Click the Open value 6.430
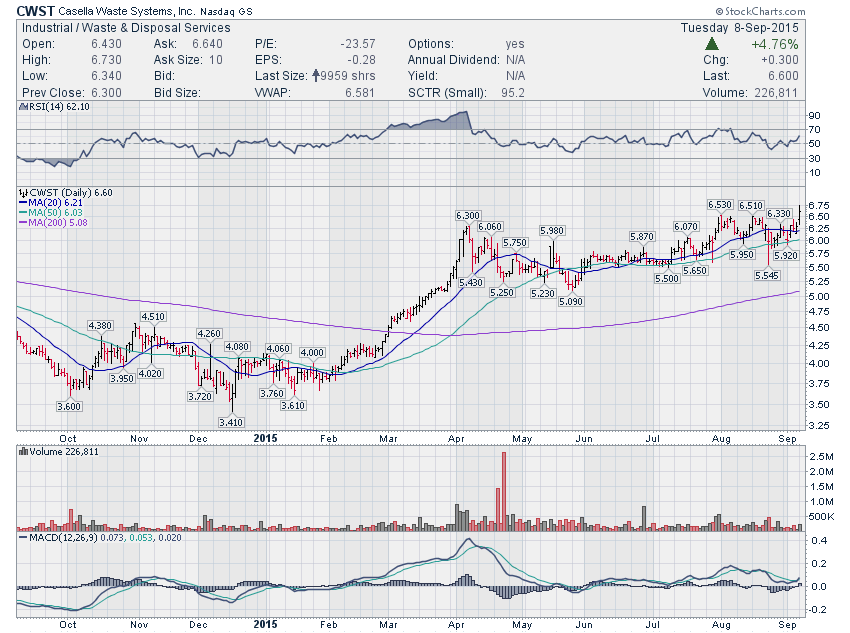The height and width of the screenshot is (633, 850). click(x=106, y=44)
